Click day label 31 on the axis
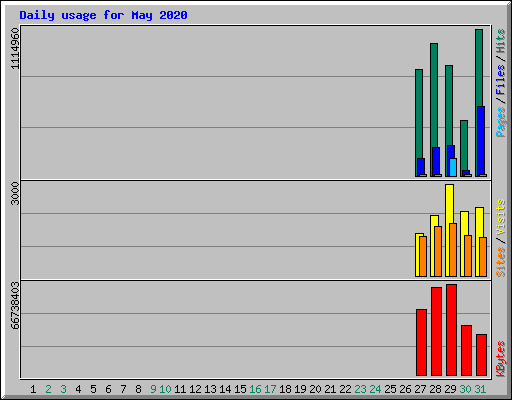512x400 pixels. pos(480,389)
